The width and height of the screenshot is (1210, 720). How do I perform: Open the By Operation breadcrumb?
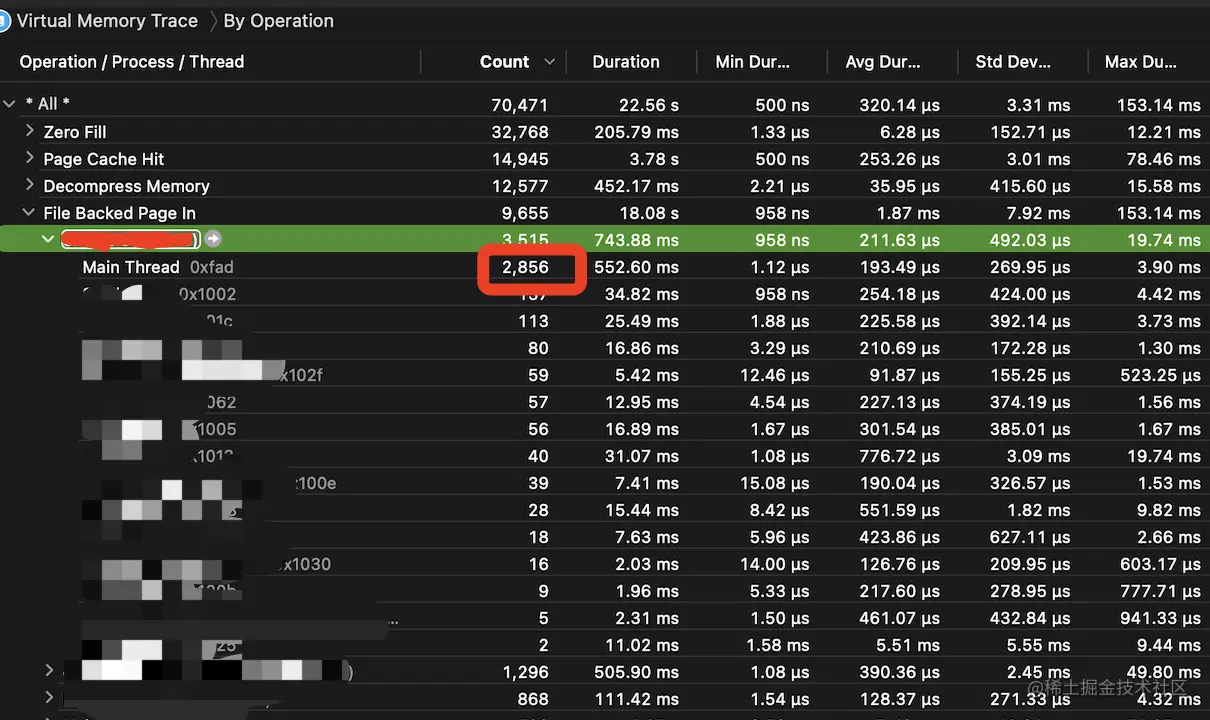[x=278, y=21]
